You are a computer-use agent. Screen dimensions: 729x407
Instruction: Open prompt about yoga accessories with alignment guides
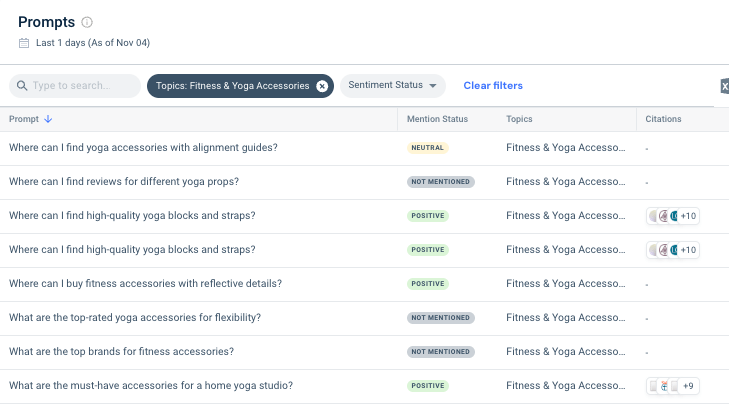[x=143, y=147]
